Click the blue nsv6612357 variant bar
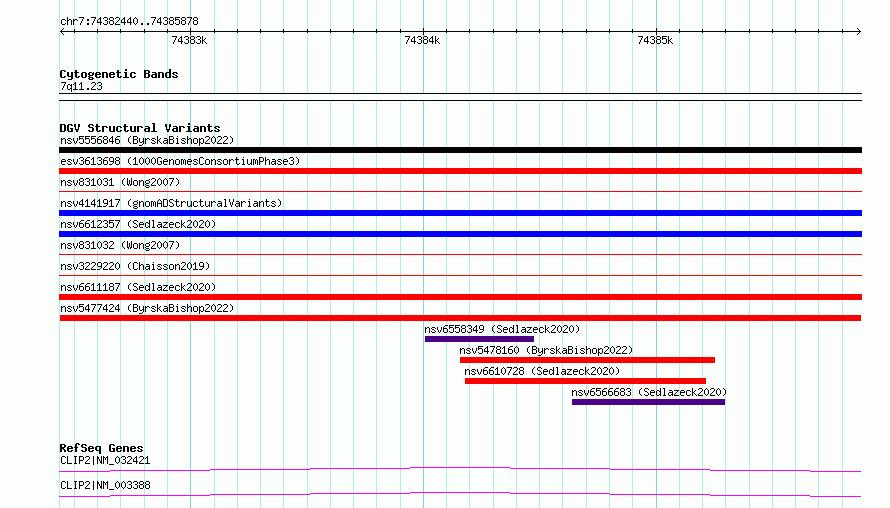Viewport: 890px width, 508px height. point(460,234)
